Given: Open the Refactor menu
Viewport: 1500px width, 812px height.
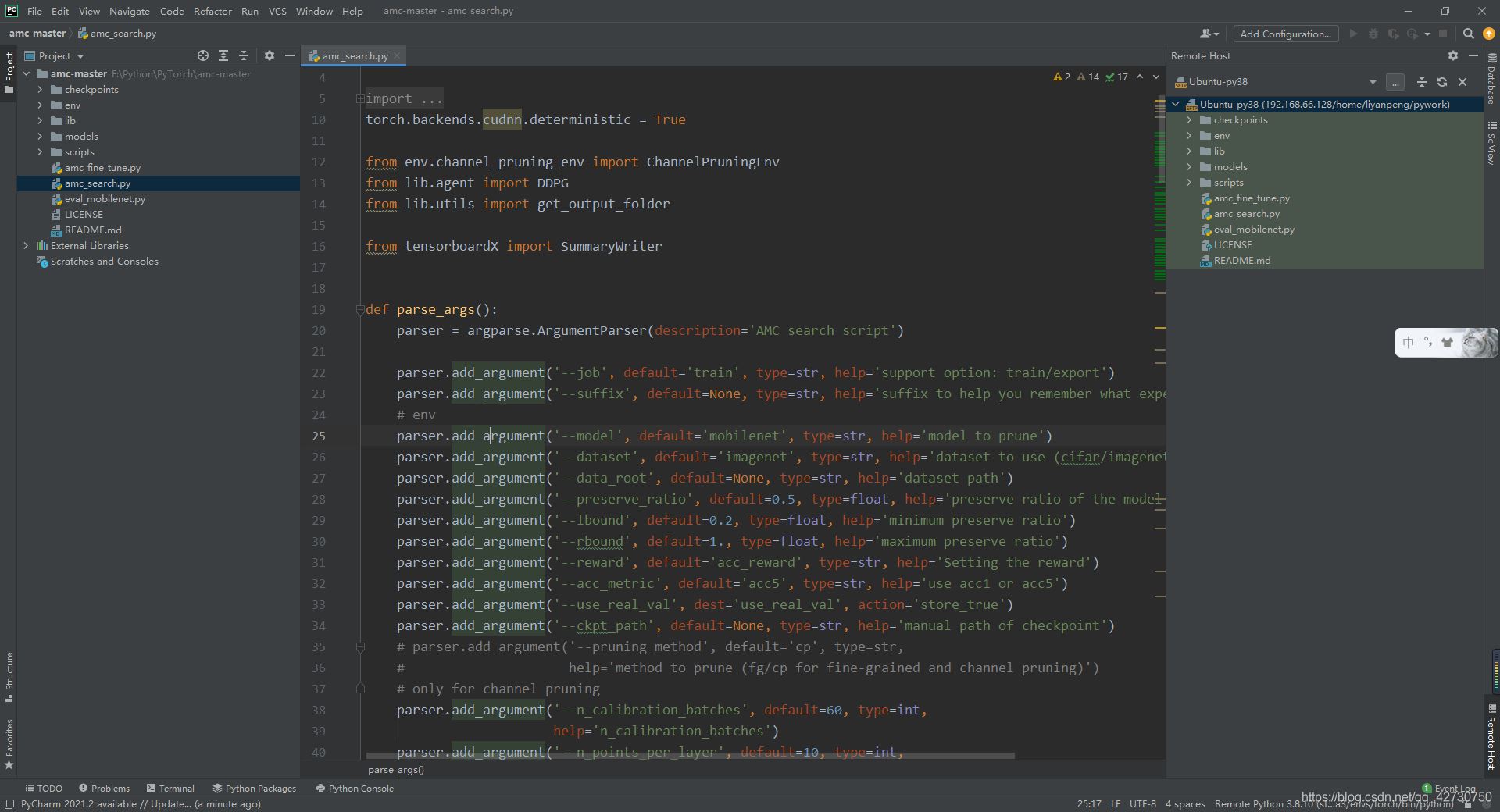Looking at the screenshot, I should (212, 11).
